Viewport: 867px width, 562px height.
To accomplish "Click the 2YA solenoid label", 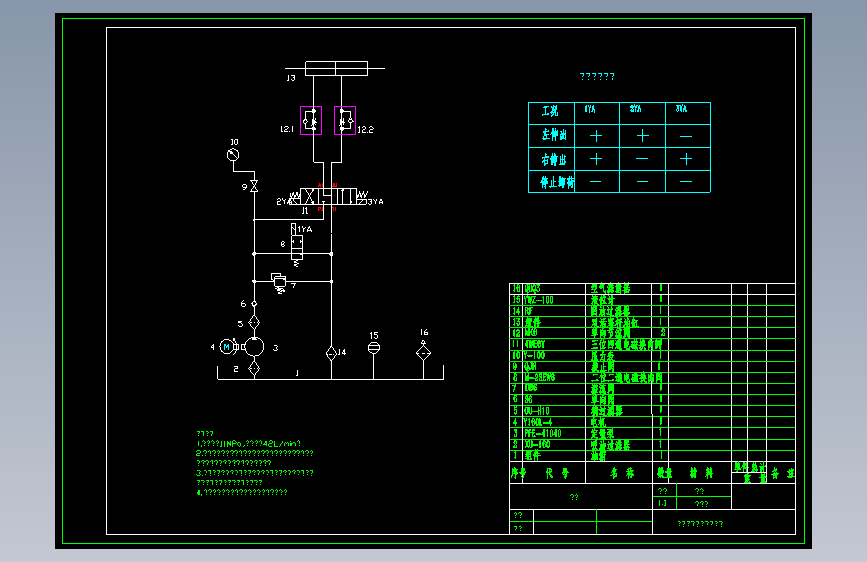I will pyautogui.click(x=283, y=202).
